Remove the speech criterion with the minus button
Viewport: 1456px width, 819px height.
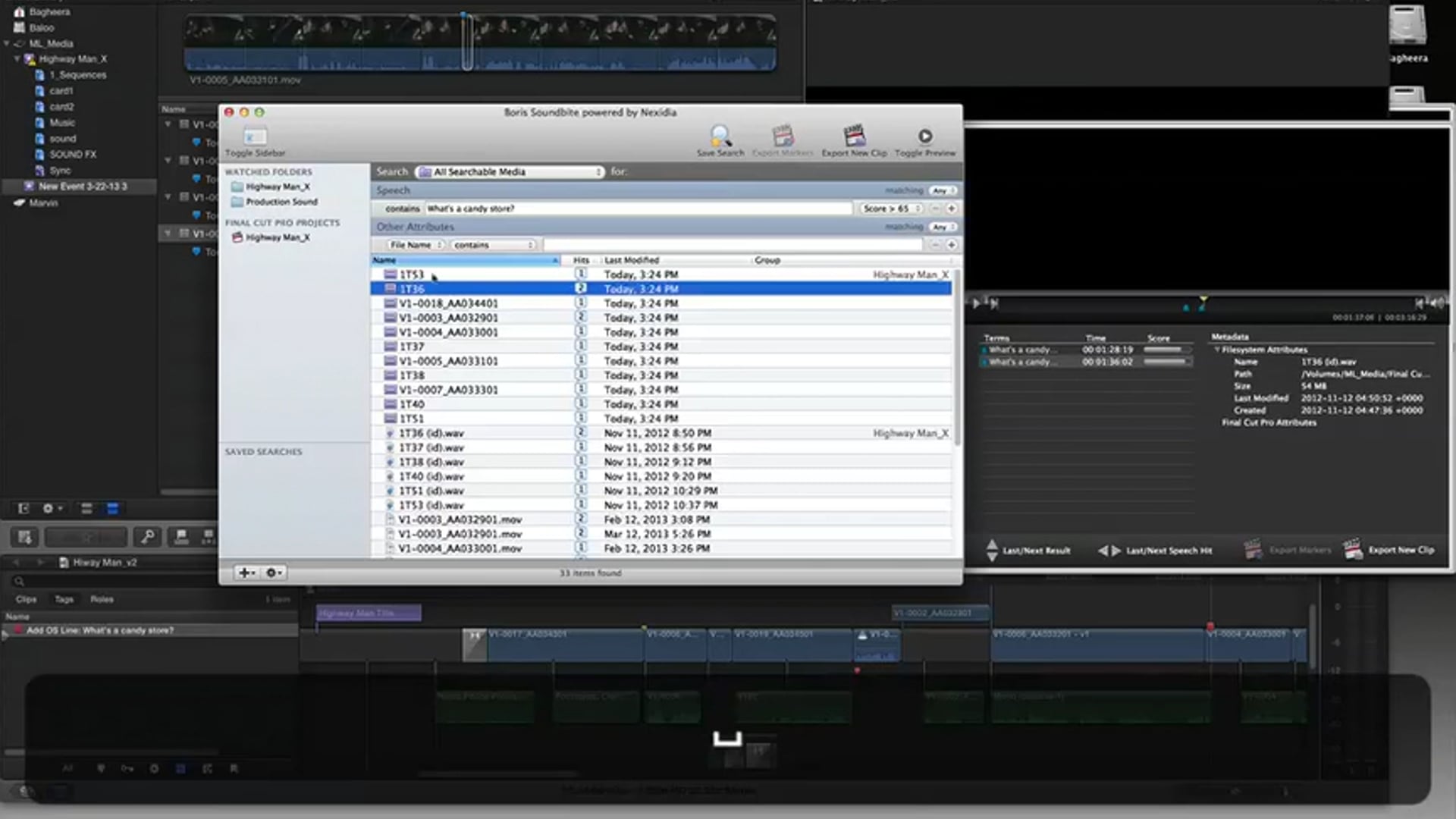935,209
